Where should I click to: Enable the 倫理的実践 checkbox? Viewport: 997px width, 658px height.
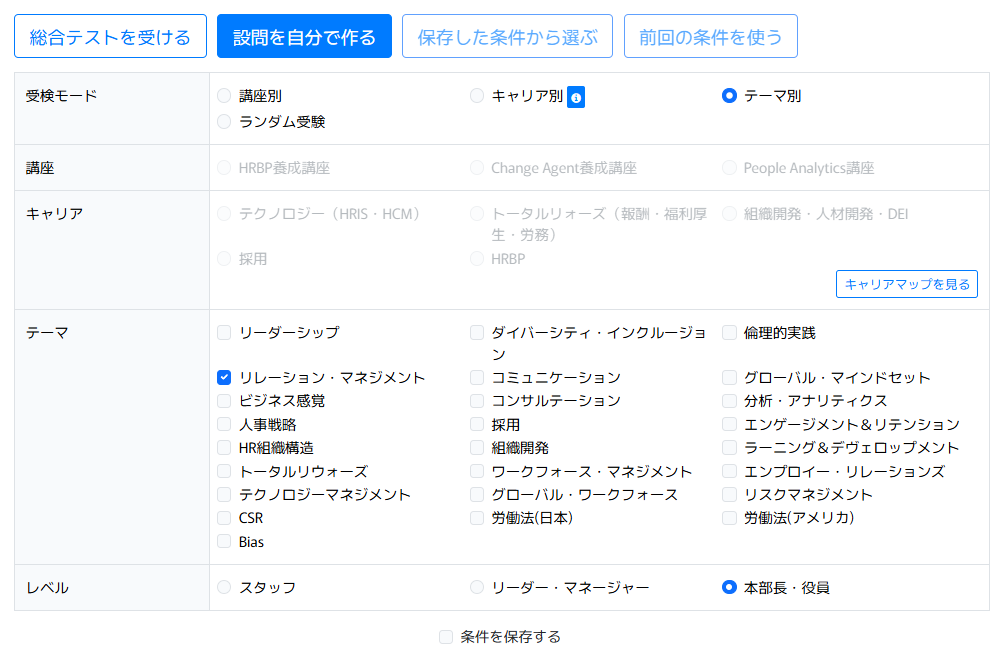pos(730,332)
